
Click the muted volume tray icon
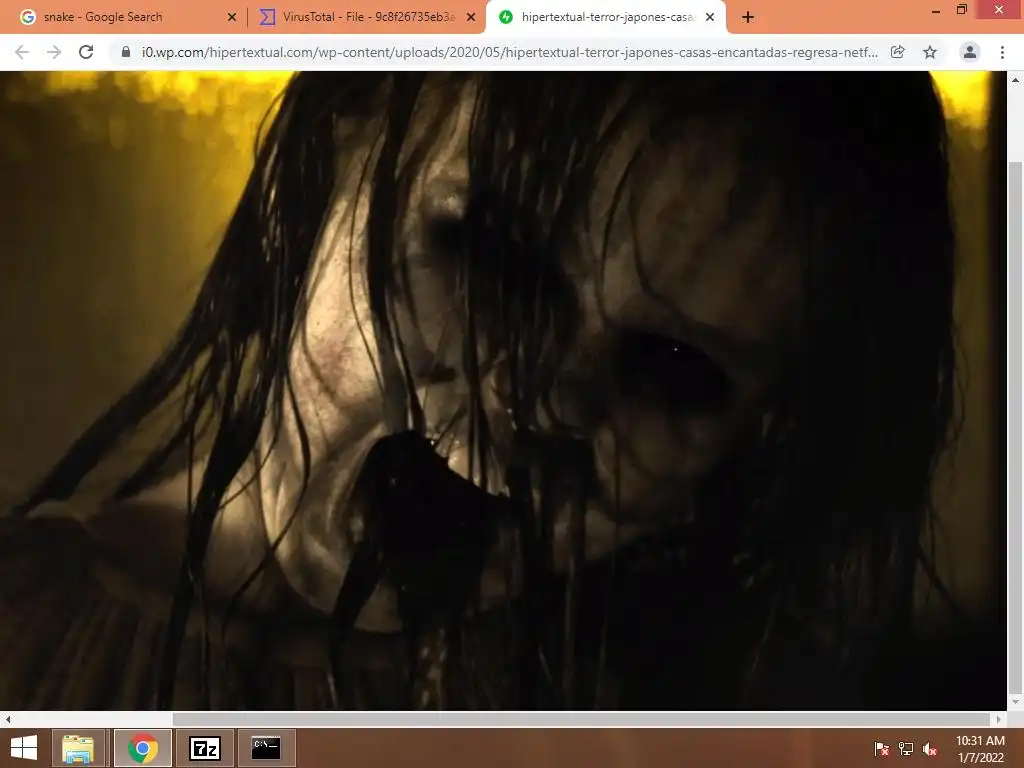click(x=930, y=748)
